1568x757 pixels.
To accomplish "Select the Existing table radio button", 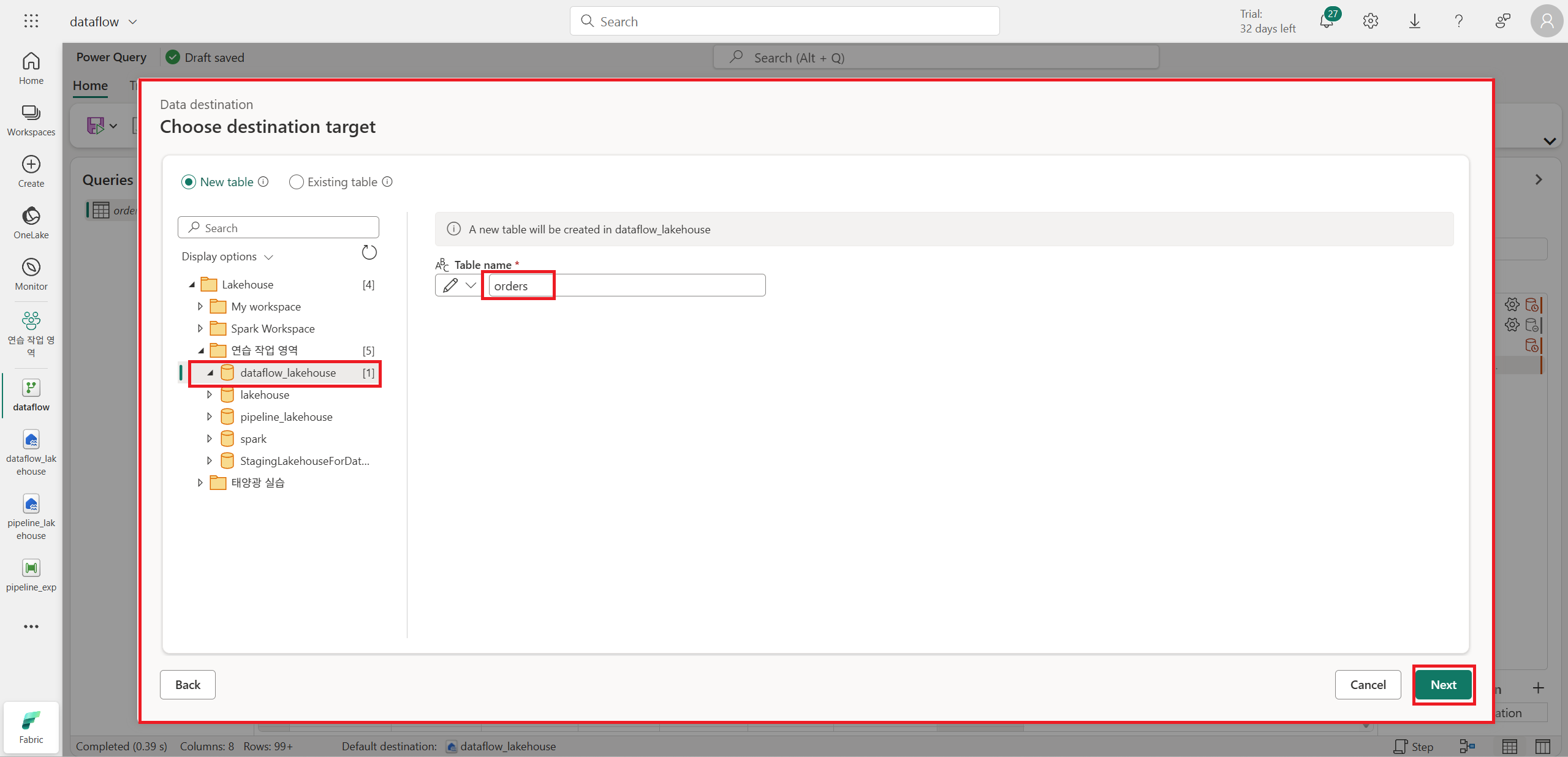I will pos(297,182).
